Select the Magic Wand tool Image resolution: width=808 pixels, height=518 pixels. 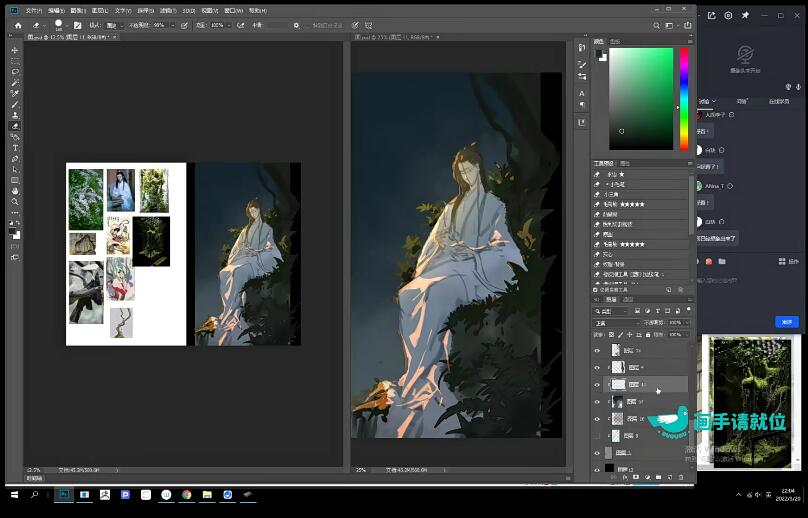click(x=14, y=83)
